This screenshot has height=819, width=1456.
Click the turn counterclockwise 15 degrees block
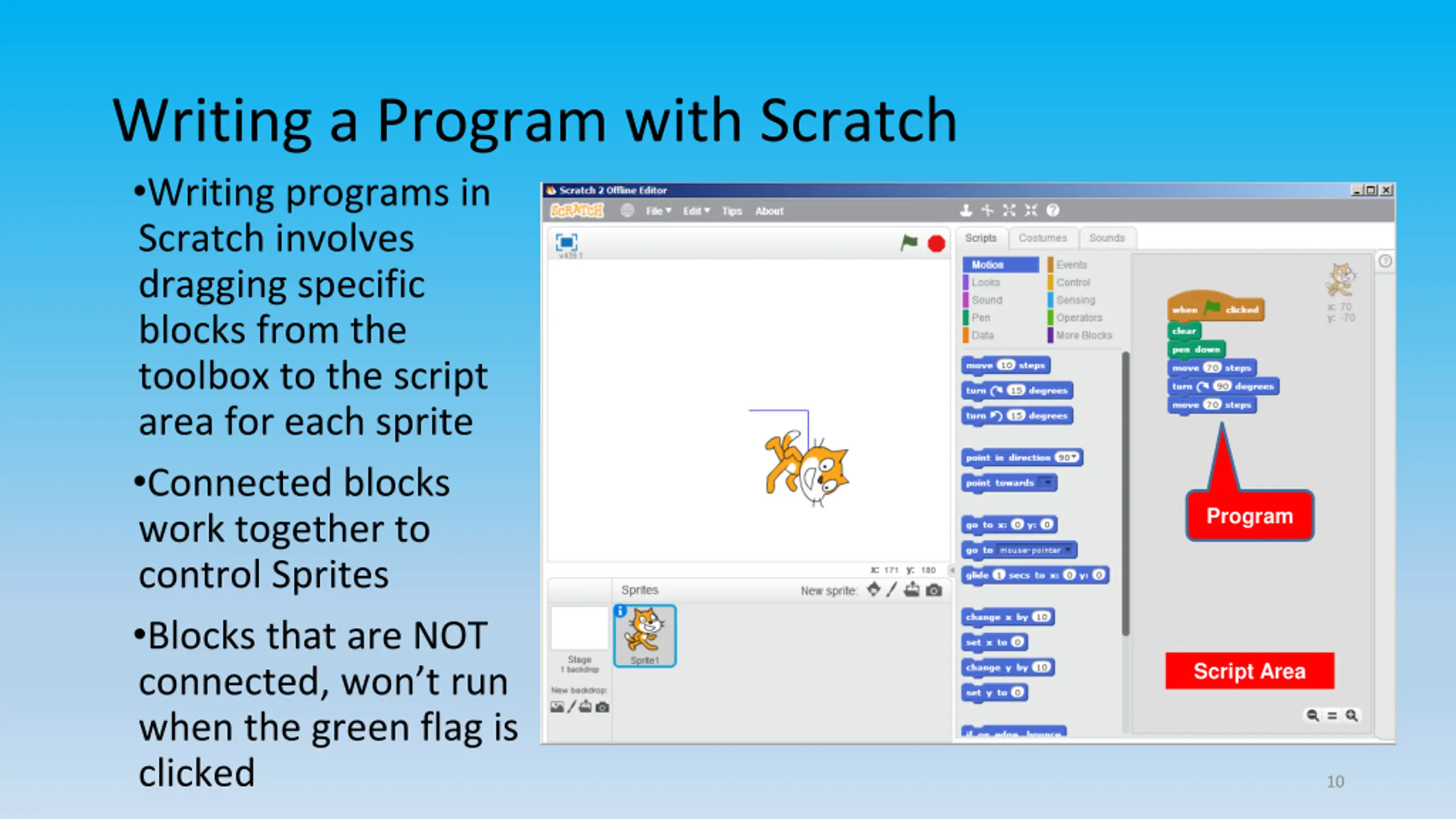coord(1017,416)
